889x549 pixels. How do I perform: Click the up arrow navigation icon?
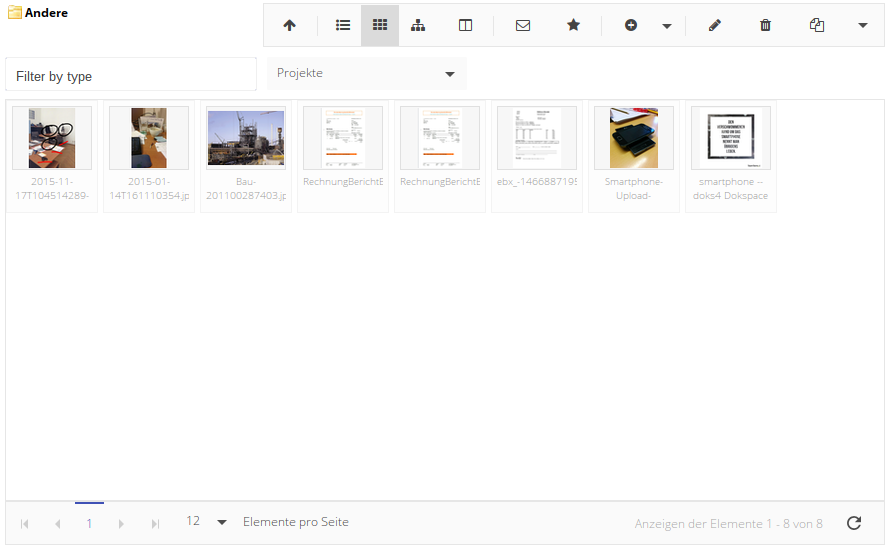click(289, 26)
